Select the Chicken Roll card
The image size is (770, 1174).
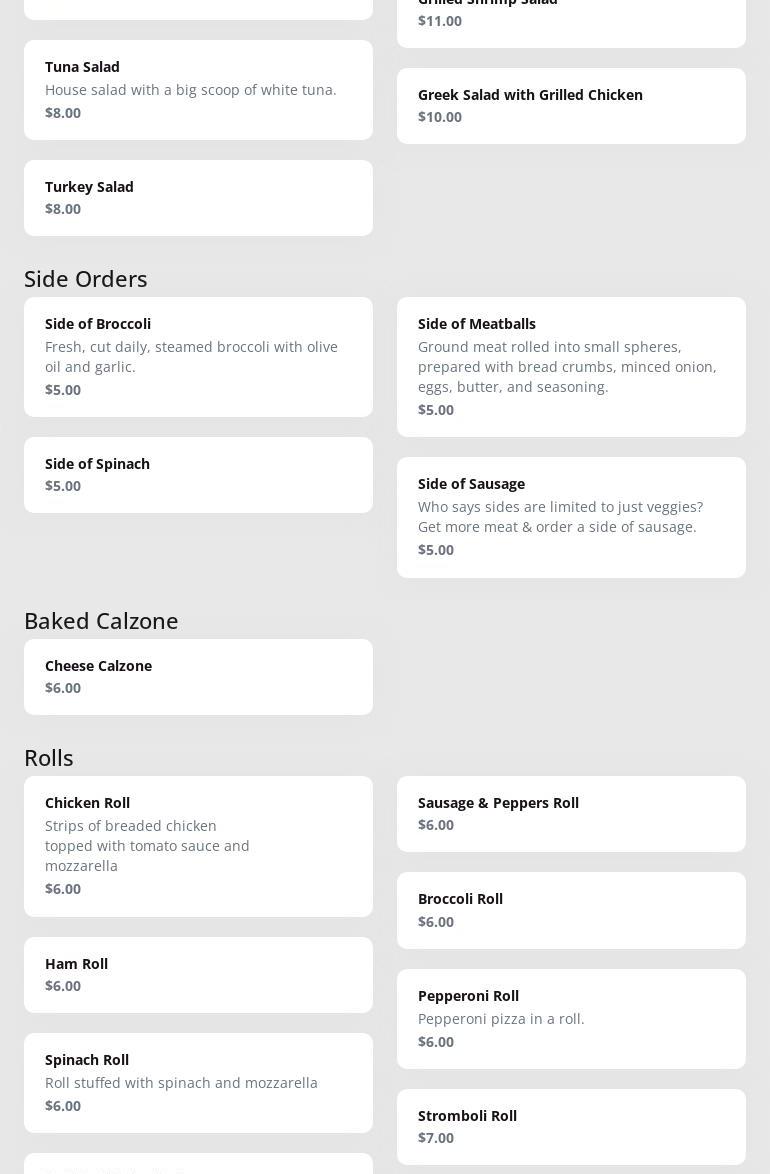pos(198,845)
